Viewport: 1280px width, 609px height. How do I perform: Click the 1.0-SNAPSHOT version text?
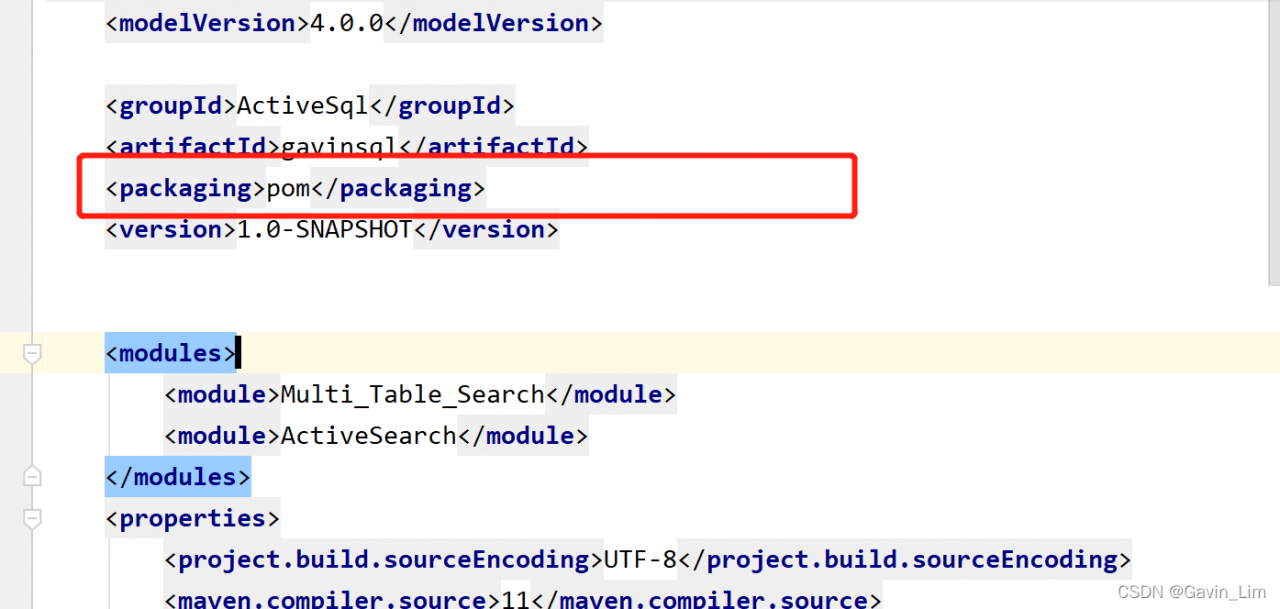[325, 229]
